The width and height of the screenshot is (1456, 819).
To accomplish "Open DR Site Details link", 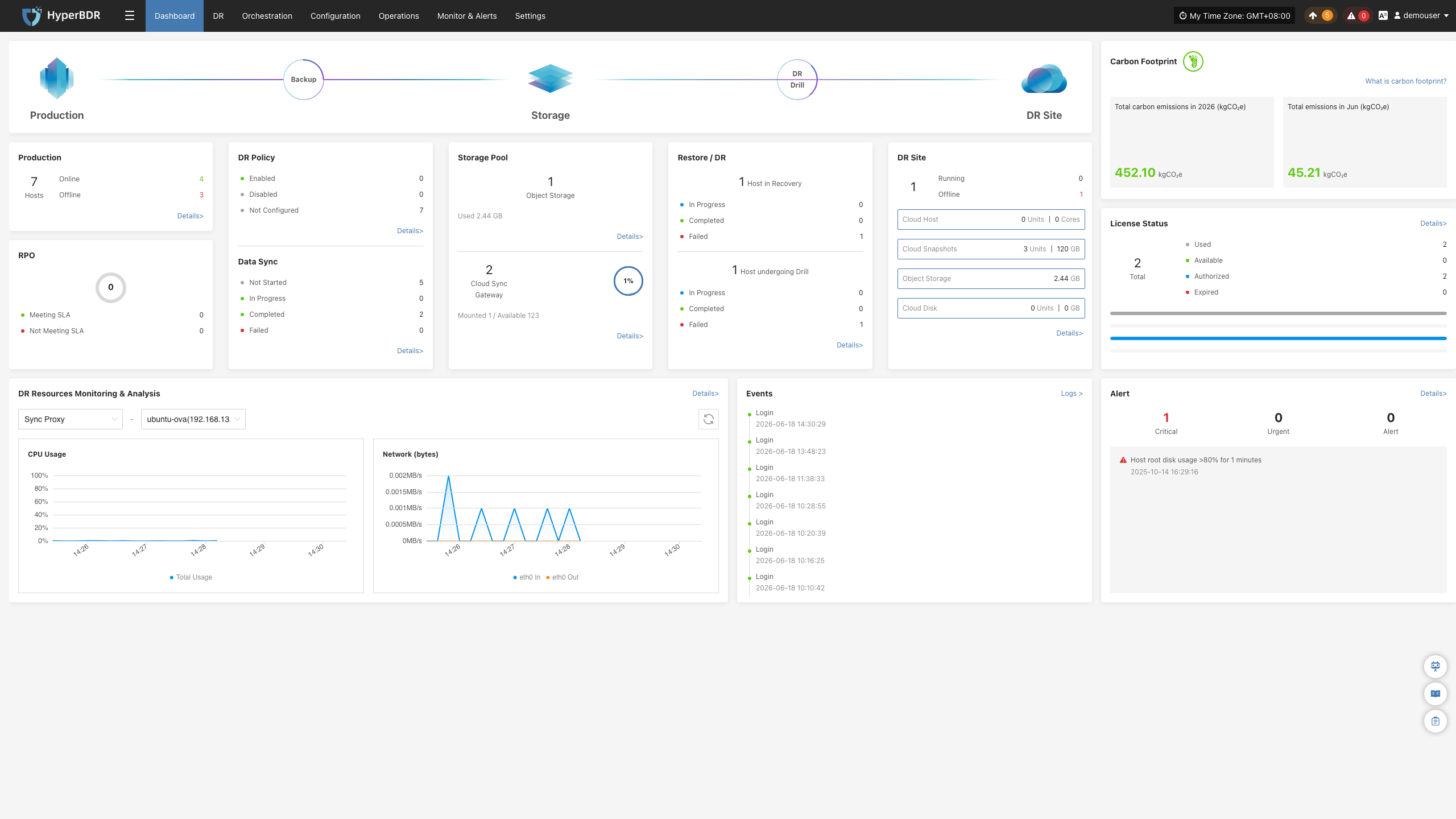I will 1070,333.
